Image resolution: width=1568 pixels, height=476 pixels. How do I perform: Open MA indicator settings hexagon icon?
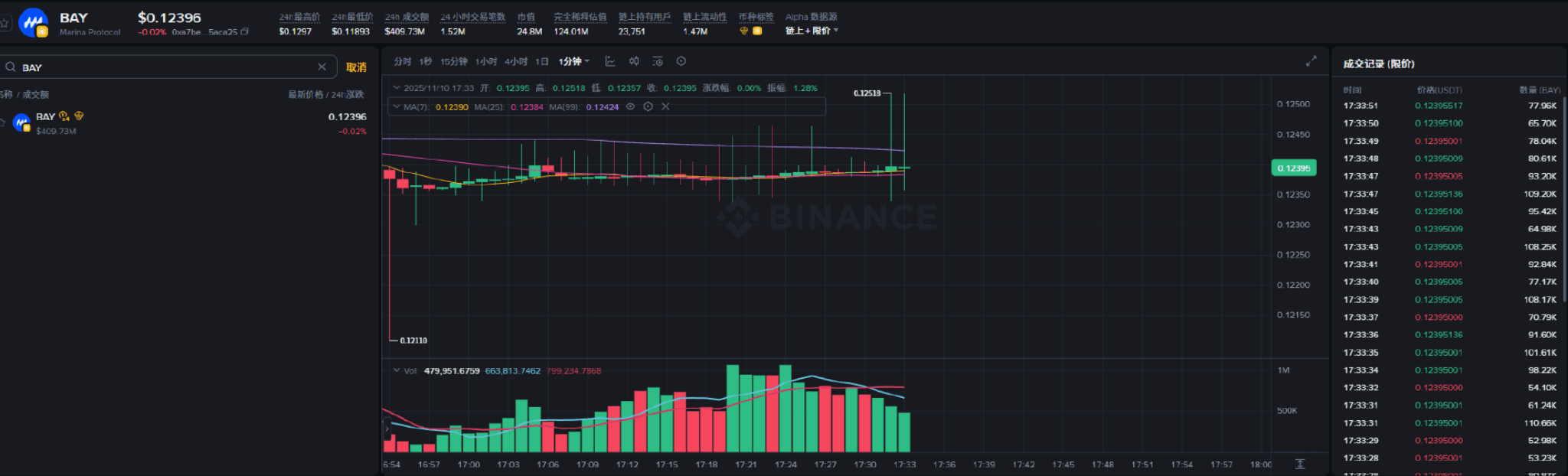pos(648,107)
